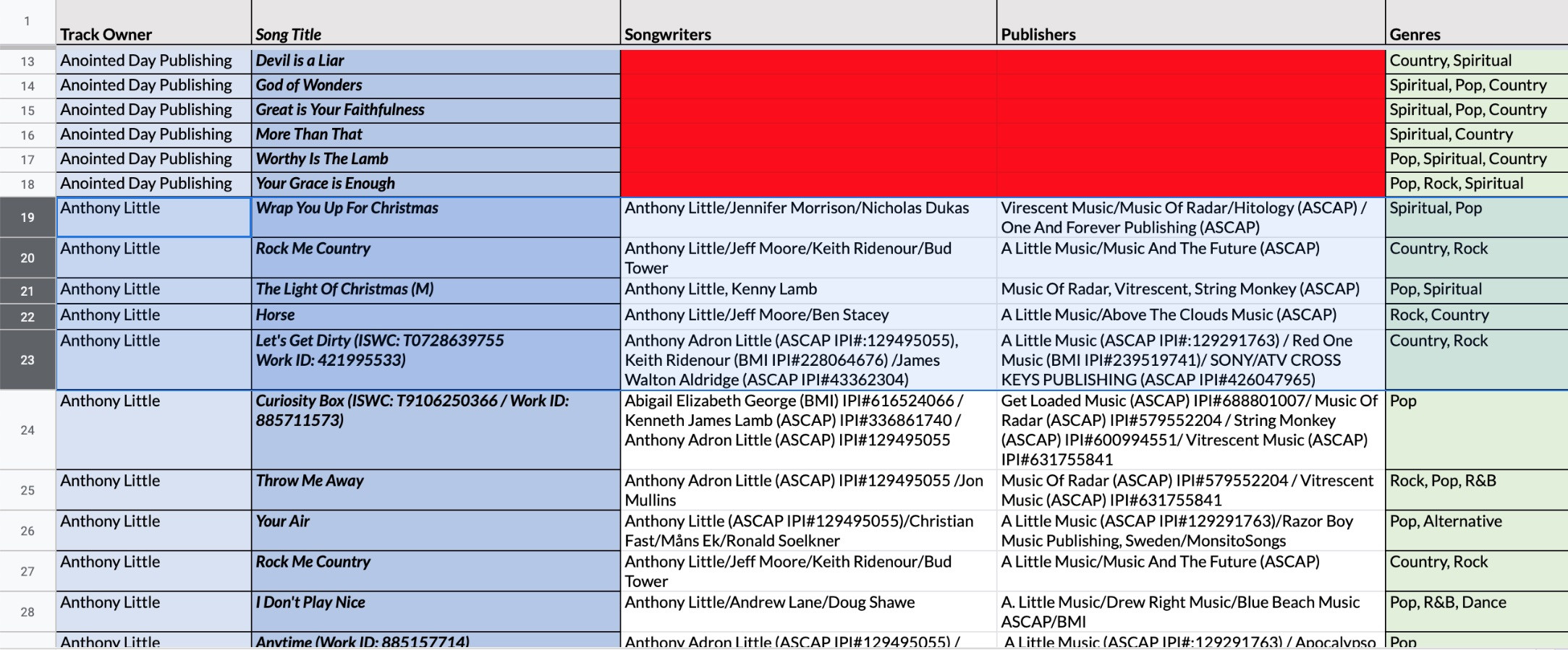Select row 24 via its row number
This screenshot has width=1568, height=650.
[27, 430]
